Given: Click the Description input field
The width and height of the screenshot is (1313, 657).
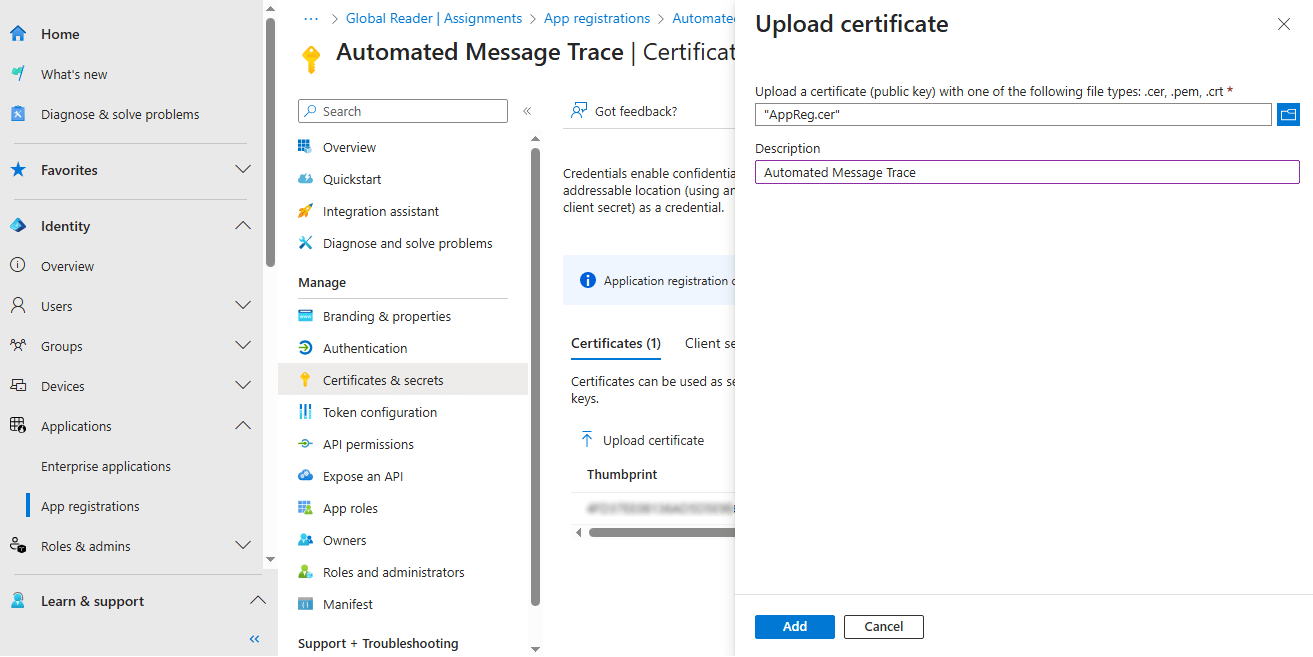Looking at the screenshot, I should 1027,172.
